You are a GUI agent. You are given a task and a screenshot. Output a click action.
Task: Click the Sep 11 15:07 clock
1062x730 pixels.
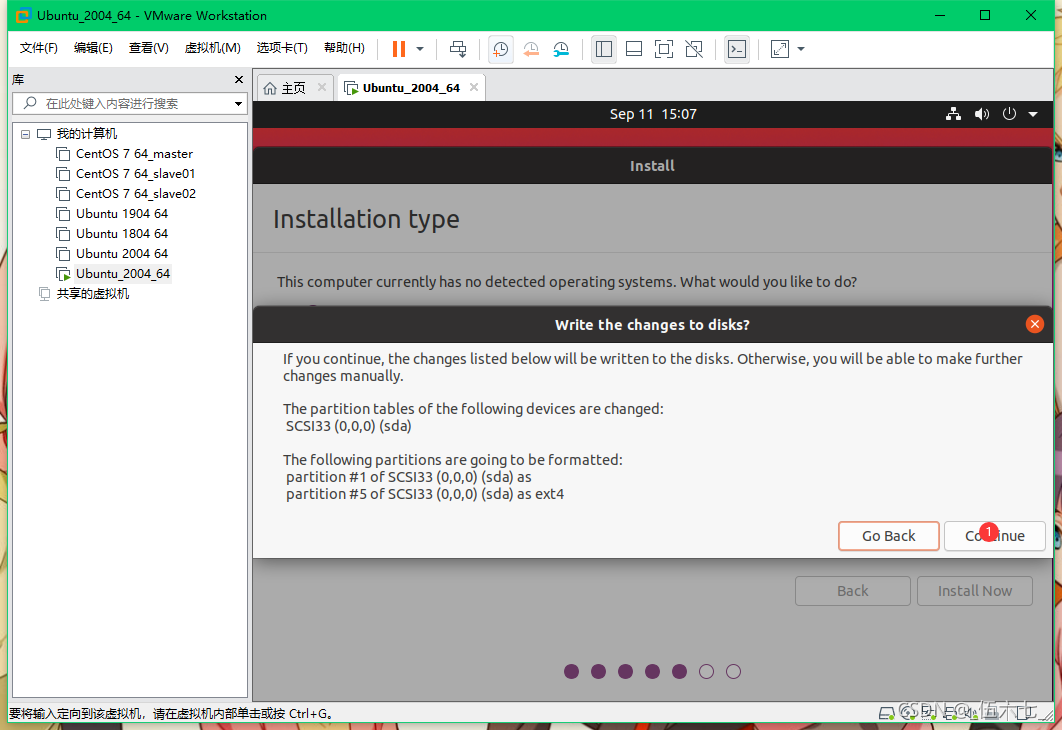653,114
